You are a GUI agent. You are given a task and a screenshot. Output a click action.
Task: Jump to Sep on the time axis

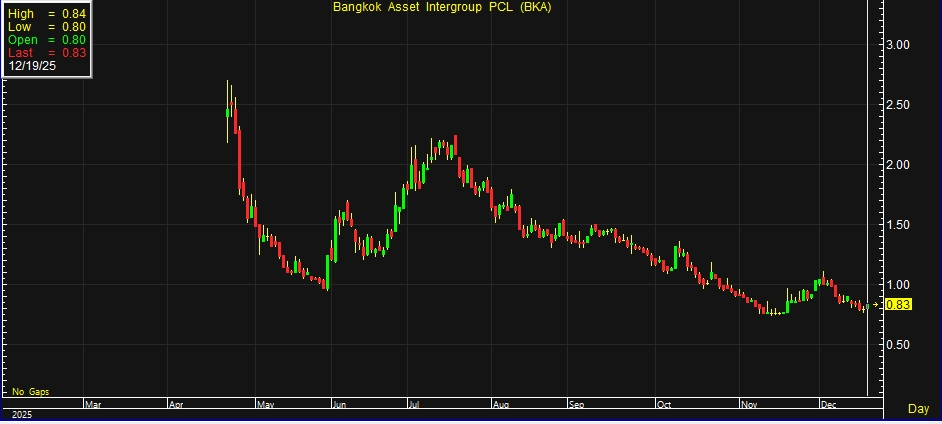coord(577,404)
